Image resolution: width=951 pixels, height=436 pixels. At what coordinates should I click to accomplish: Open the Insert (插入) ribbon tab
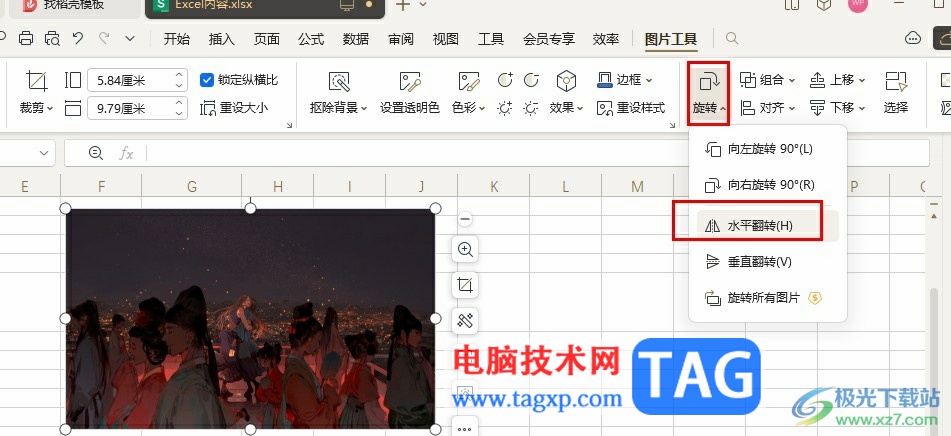[x=221, y=39]
